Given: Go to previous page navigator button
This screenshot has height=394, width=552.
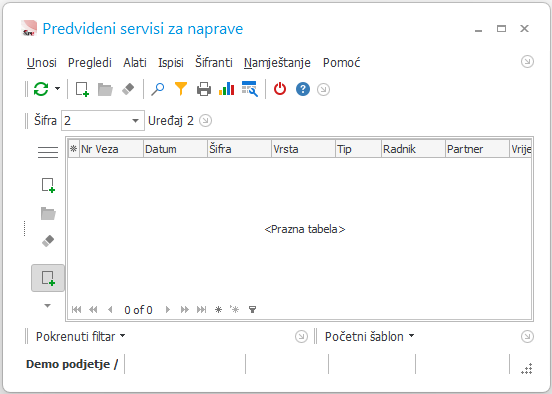Looking at the screenshot, I should tap(93, 309).
